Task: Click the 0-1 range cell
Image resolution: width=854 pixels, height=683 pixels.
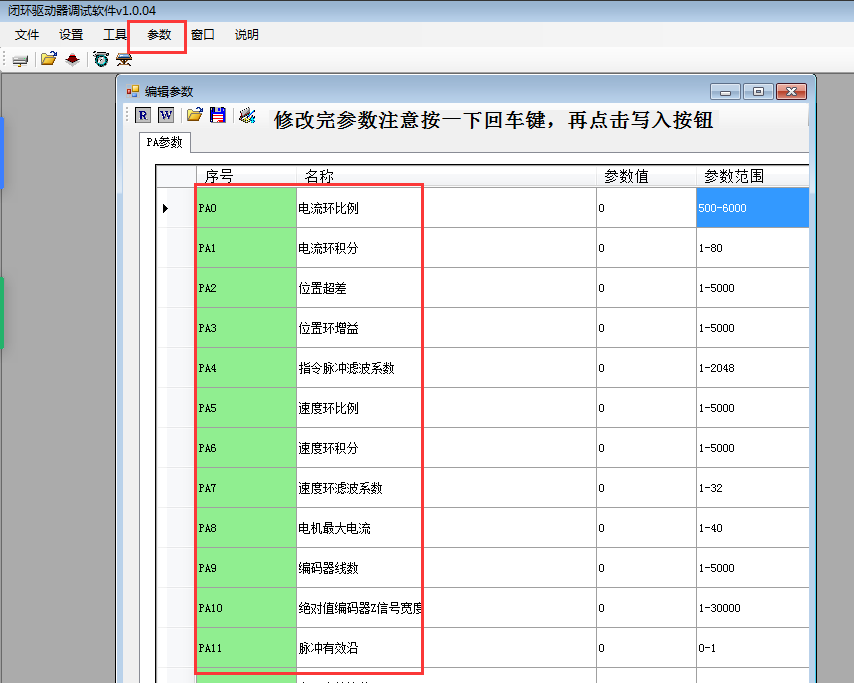Action: pyautogui.click(x=752, y=648)
